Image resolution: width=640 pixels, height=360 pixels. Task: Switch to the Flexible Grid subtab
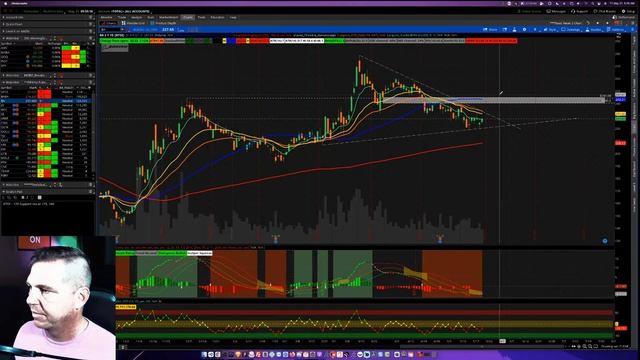133,23
